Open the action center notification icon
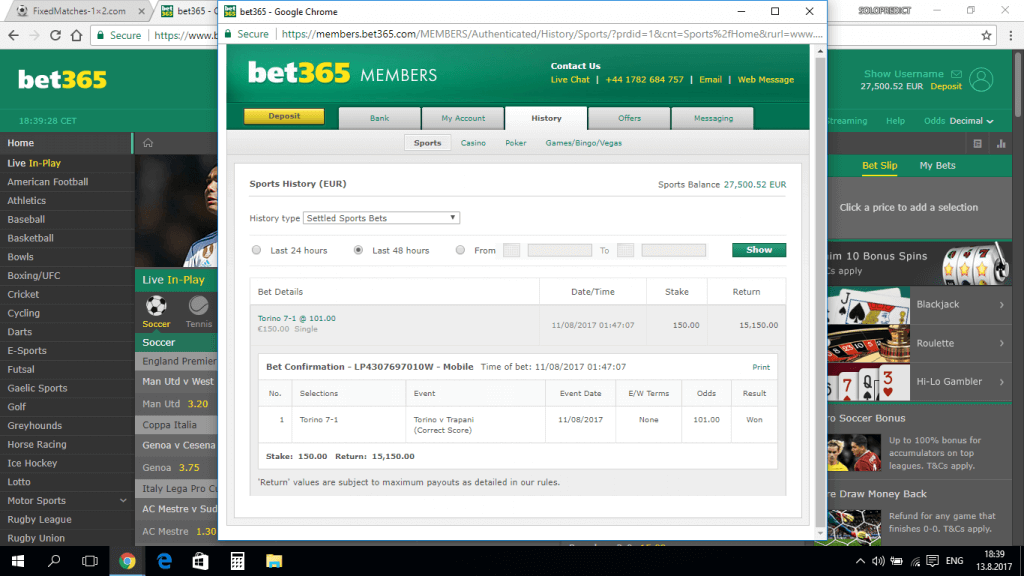The height and width of the screenshot is (576, 1024). [x=933, y=561]
